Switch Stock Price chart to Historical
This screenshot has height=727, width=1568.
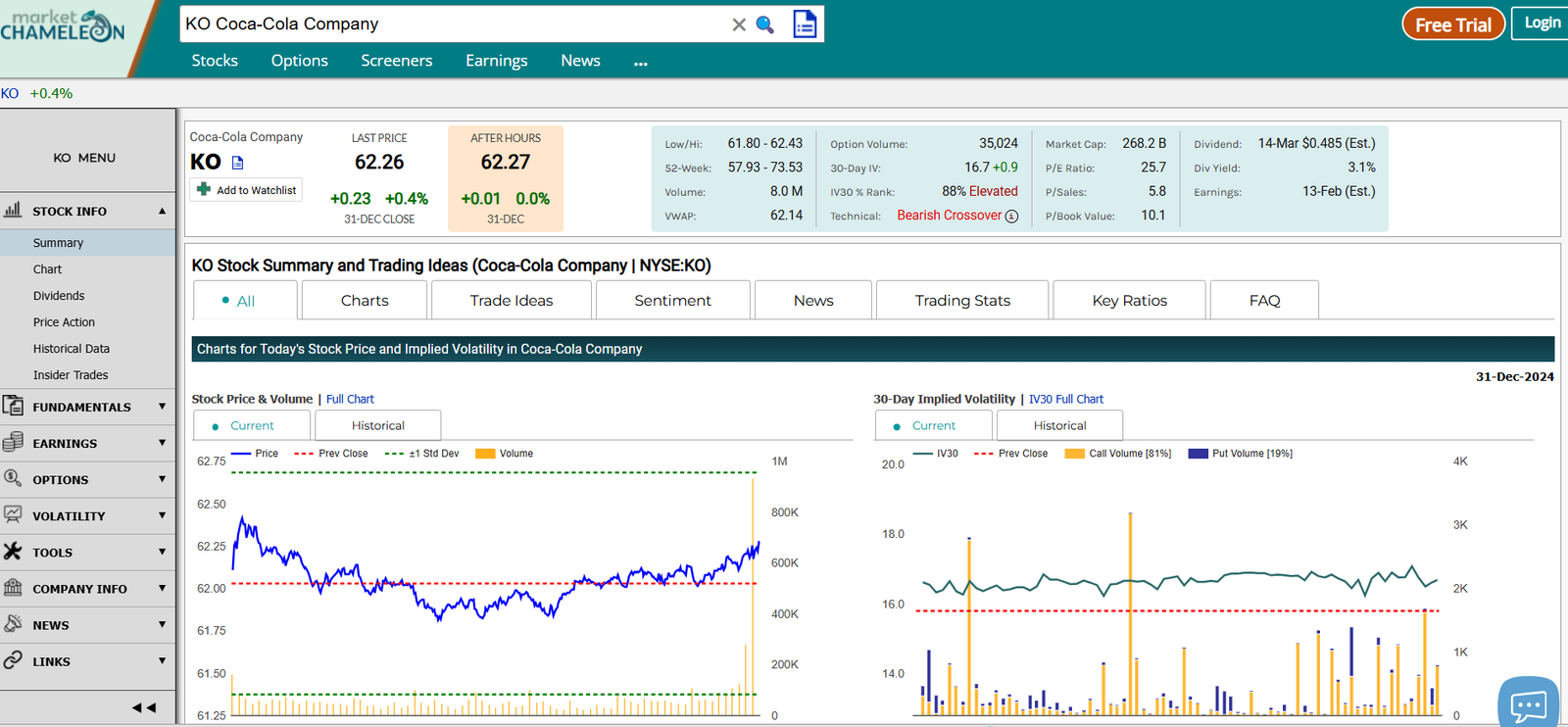tap(378, 426)
